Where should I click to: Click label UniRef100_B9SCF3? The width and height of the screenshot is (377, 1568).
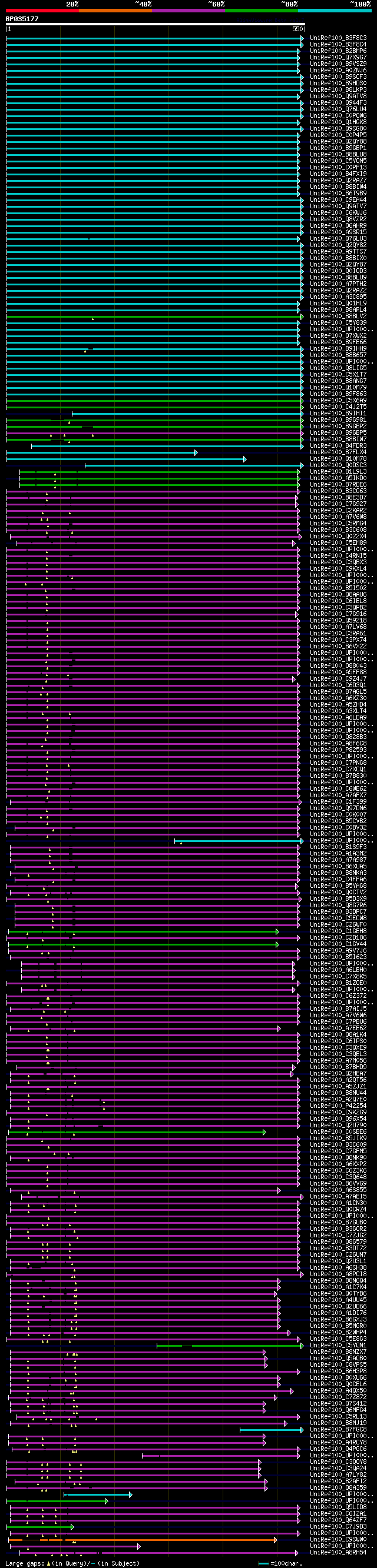[x=338, y=76]
